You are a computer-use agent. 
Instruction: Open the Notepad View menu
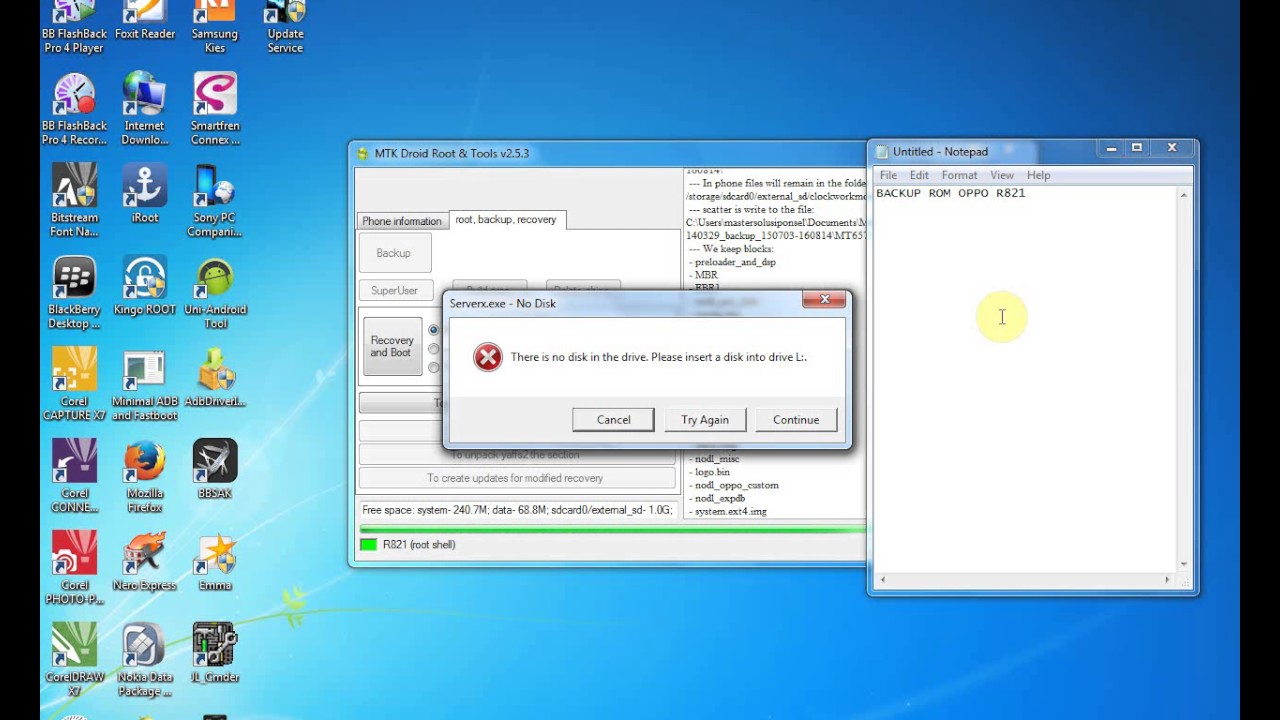click(1002, 175)
